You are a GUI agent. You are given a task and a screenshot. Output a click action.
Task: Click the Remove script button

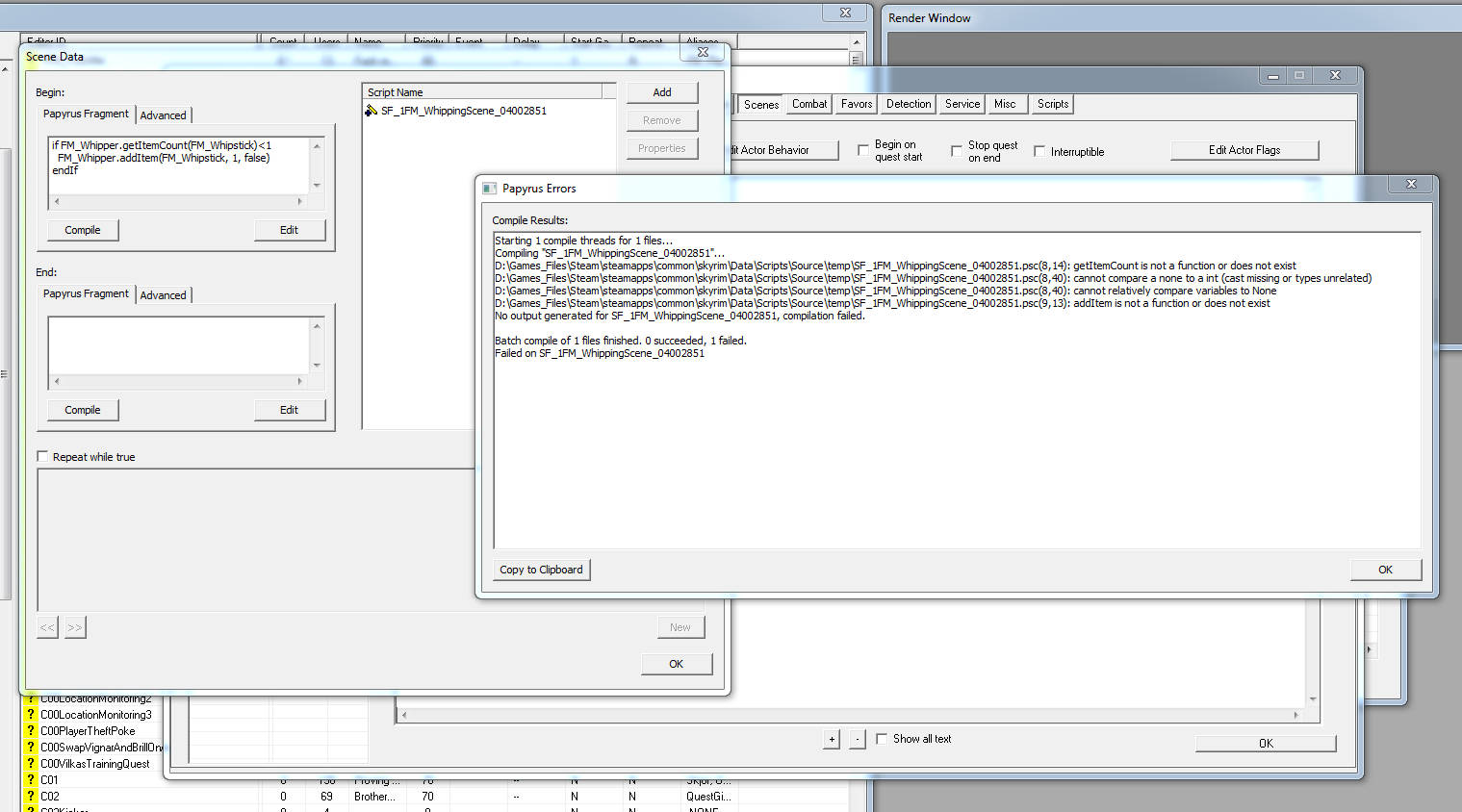662,120
